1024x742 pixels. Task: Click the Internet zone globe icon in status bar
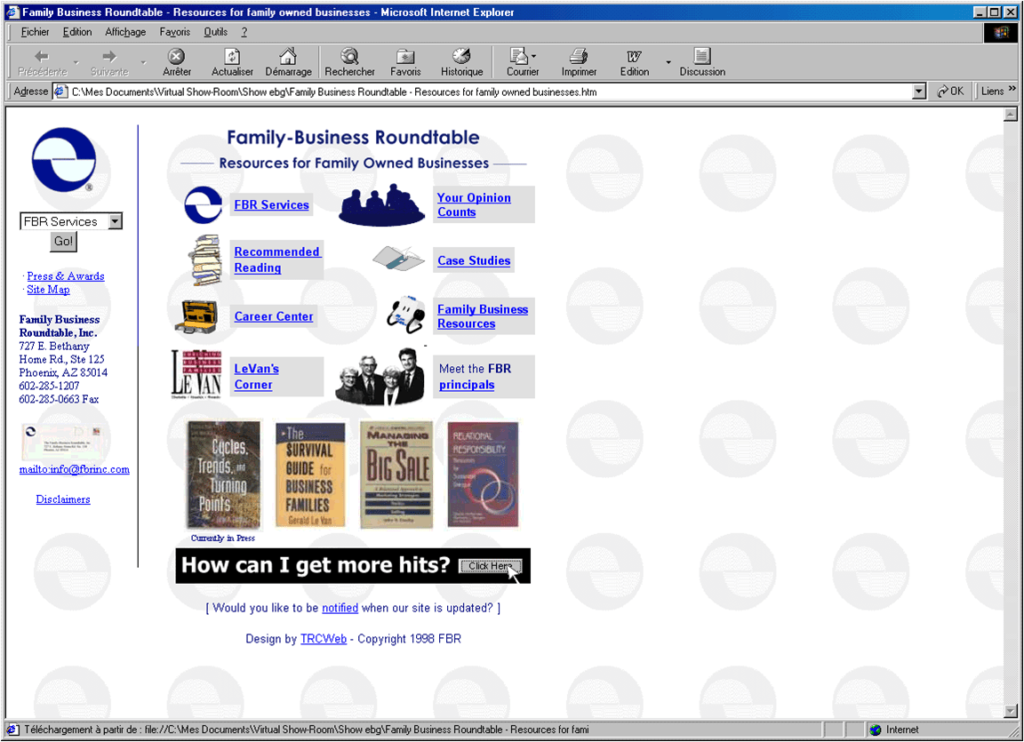[x=875, y=730]
